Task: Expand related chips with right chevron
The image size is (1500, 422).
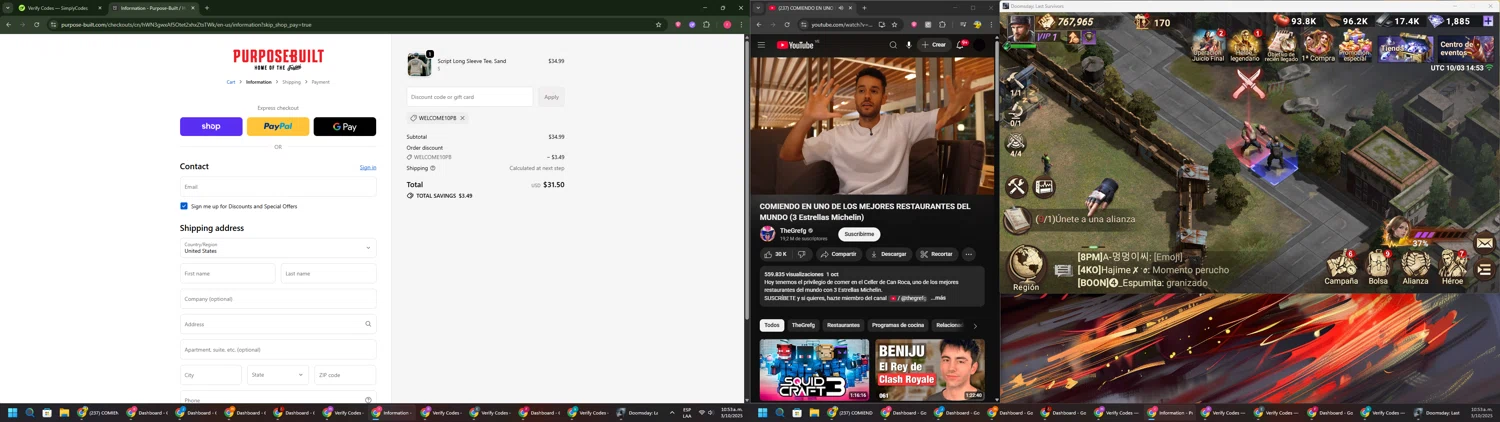Action: click(x=975, y=325)
